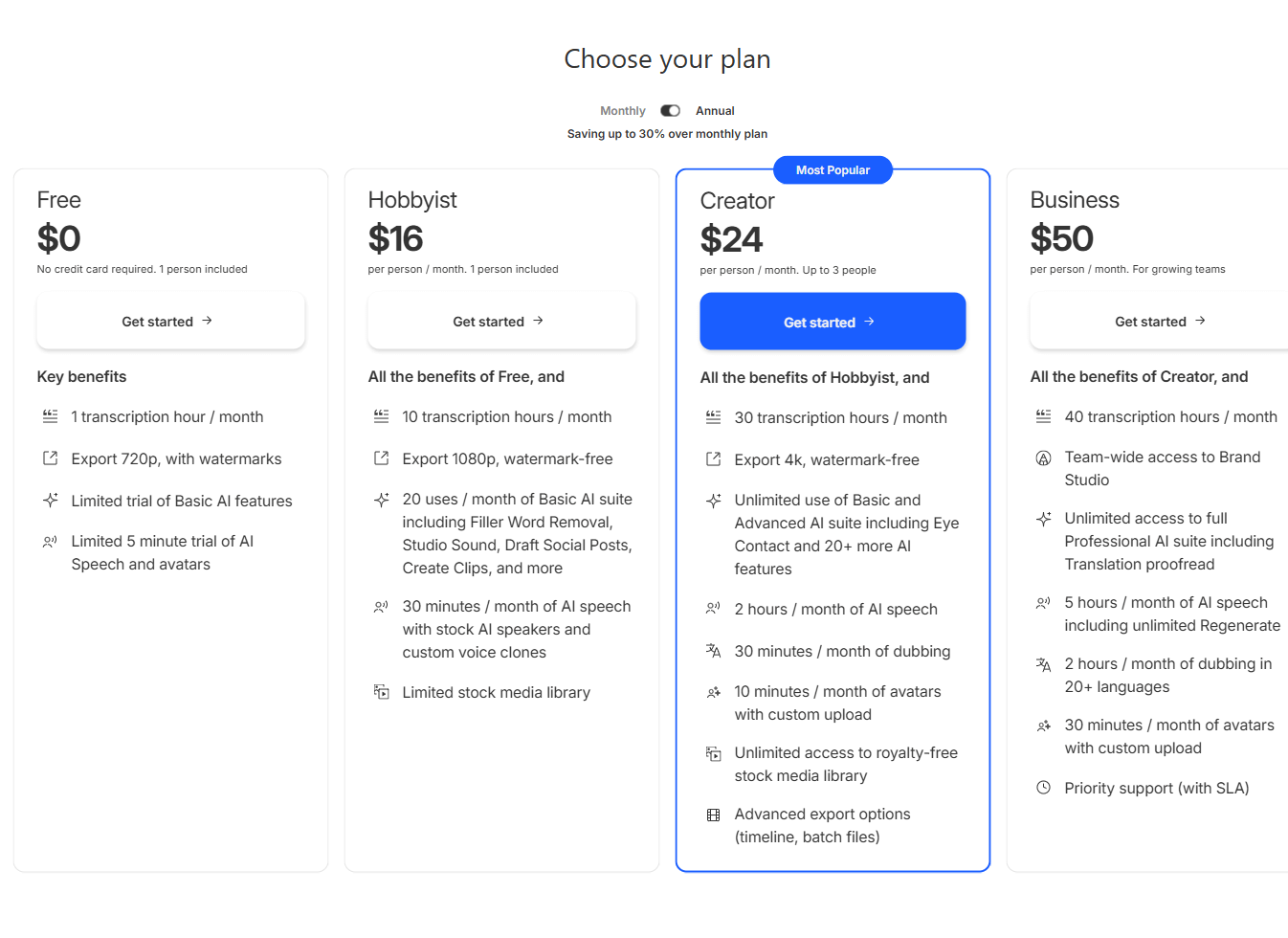Select the Monthly billing label
The width and height of the screenshot is (1288, 938).
point(623,111)
